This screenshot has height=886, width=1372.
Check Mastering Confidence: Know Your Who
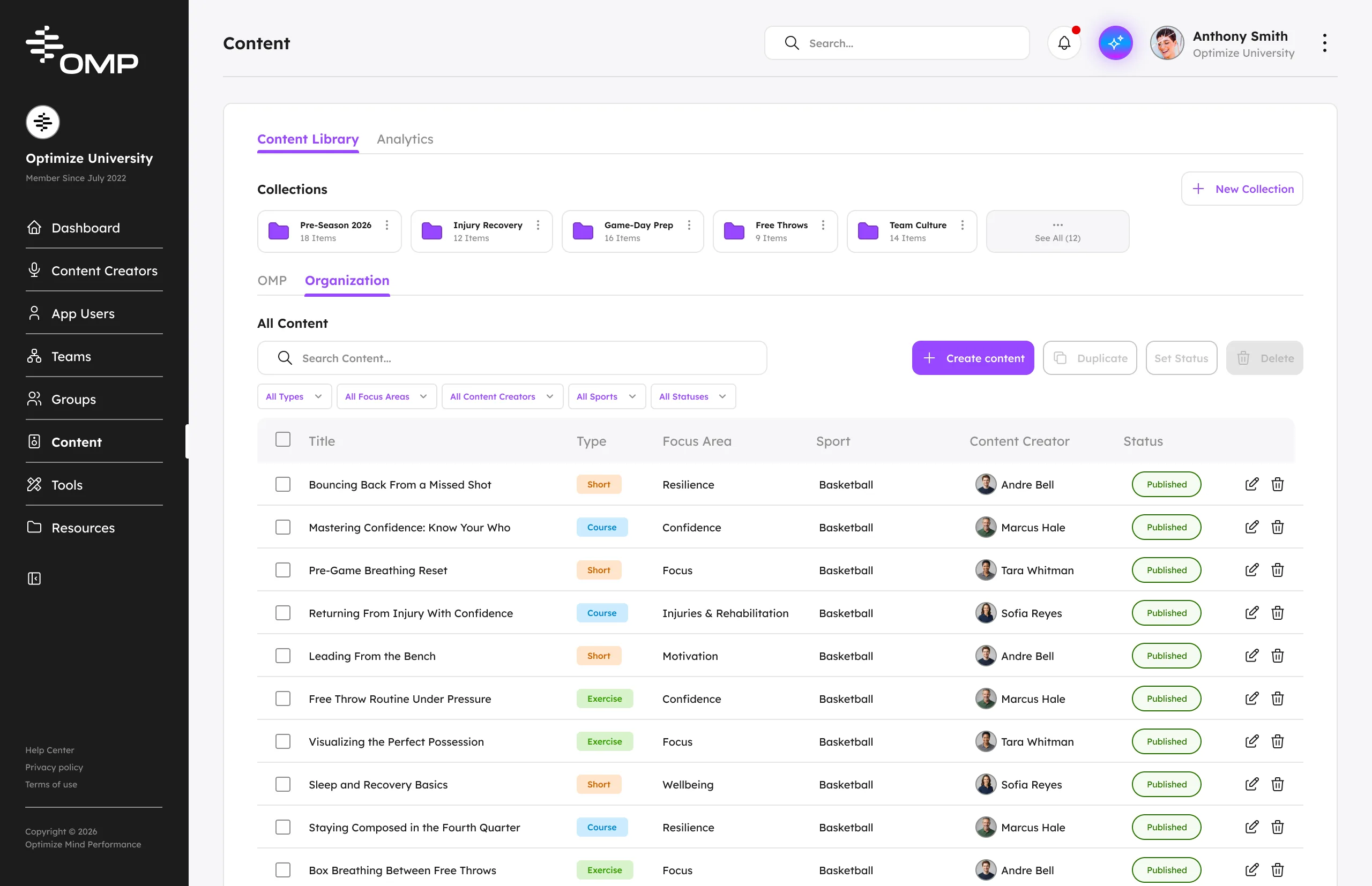(x=282, y=527)
